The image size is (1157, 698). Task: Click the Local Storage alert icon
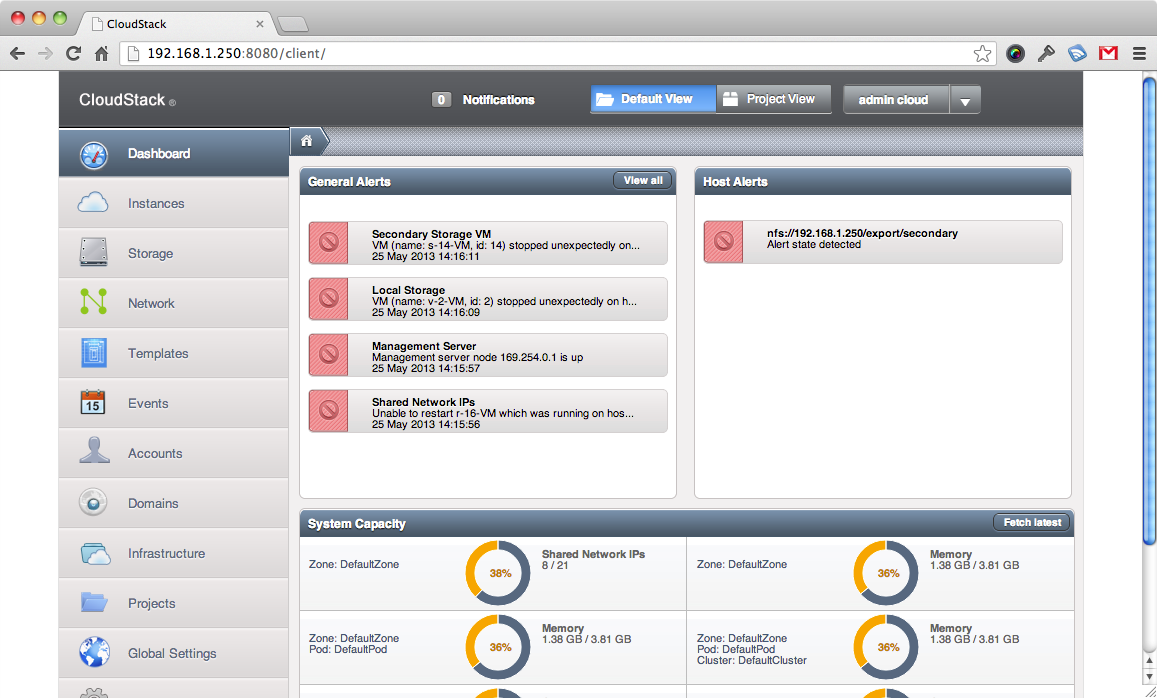[x=328, y=299]
